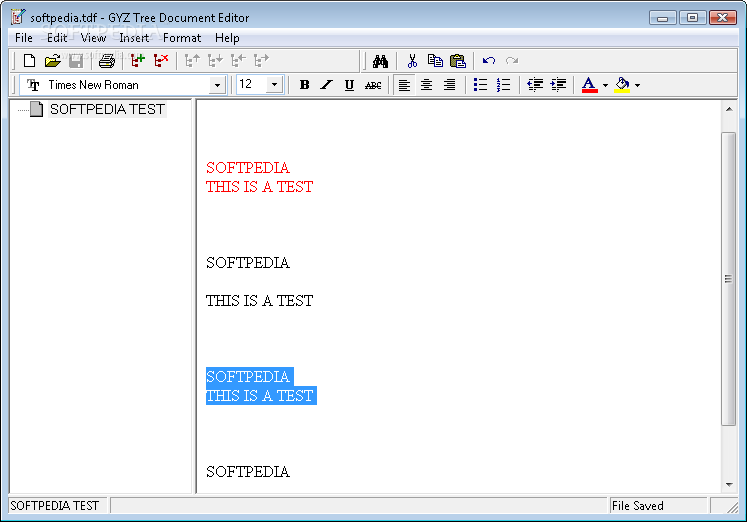747x522 pixels.
Task: Click the SOFTPEDIA TEST node page icon
Action: pyautogui.click(x=37, y=109)
